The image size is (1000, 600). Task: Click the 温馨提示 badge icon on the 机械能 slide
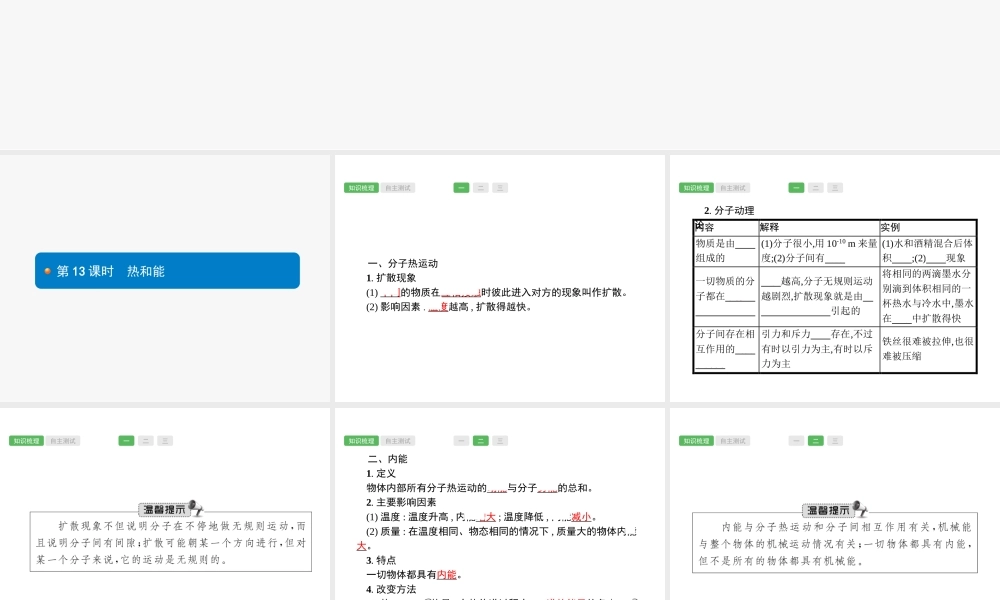[x=835, y=510]
